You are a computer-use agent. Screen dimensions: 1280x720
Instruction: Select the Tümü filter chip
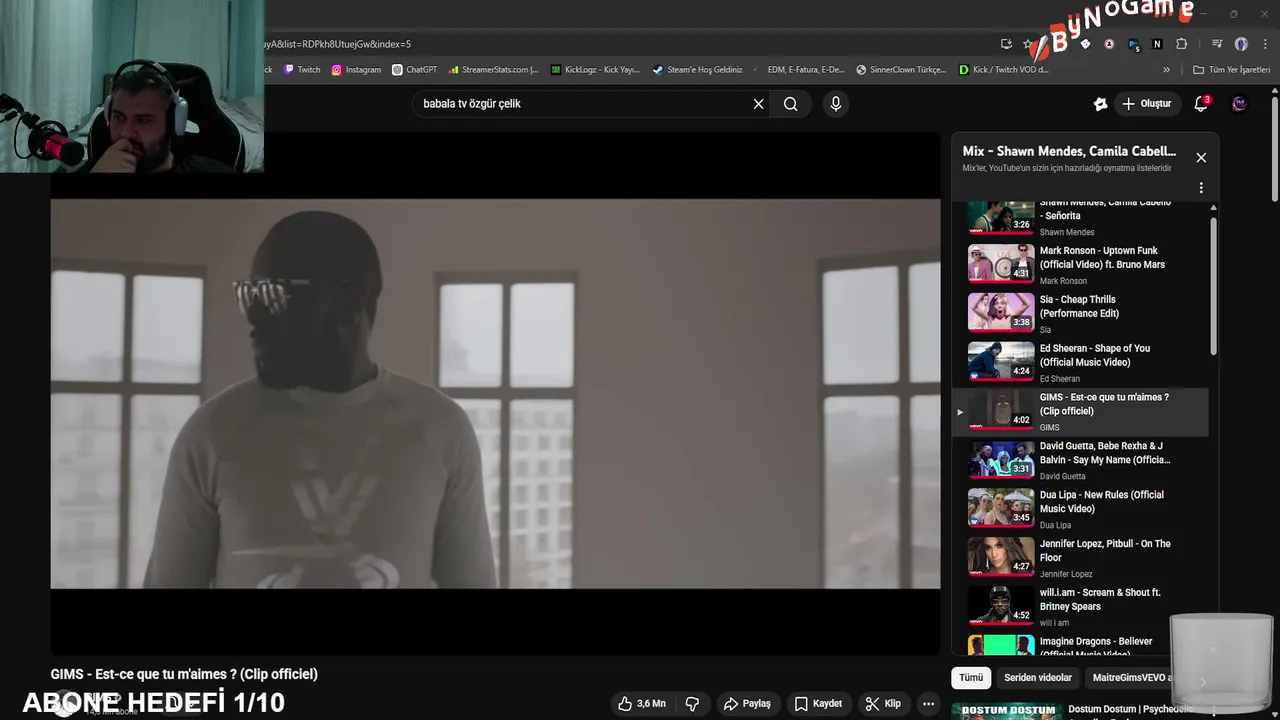point(971,678)
